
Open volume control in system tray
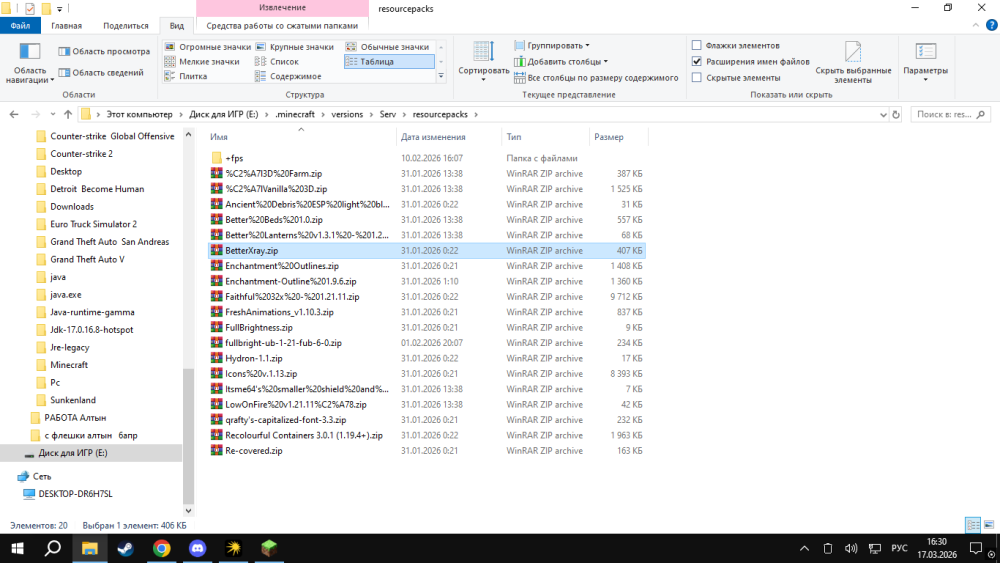[x=851, y=548]
